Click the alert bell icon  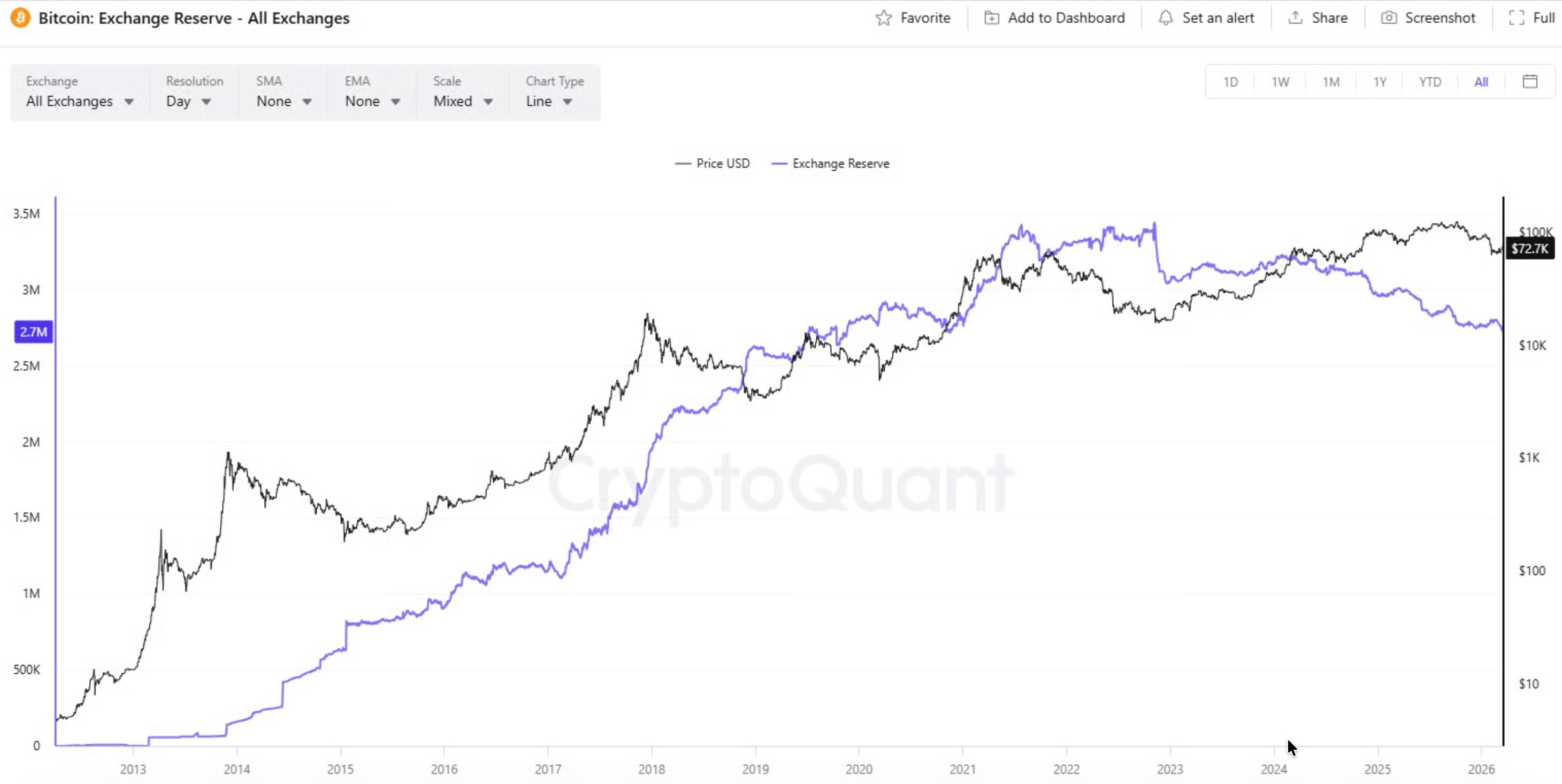point(1165,18)
